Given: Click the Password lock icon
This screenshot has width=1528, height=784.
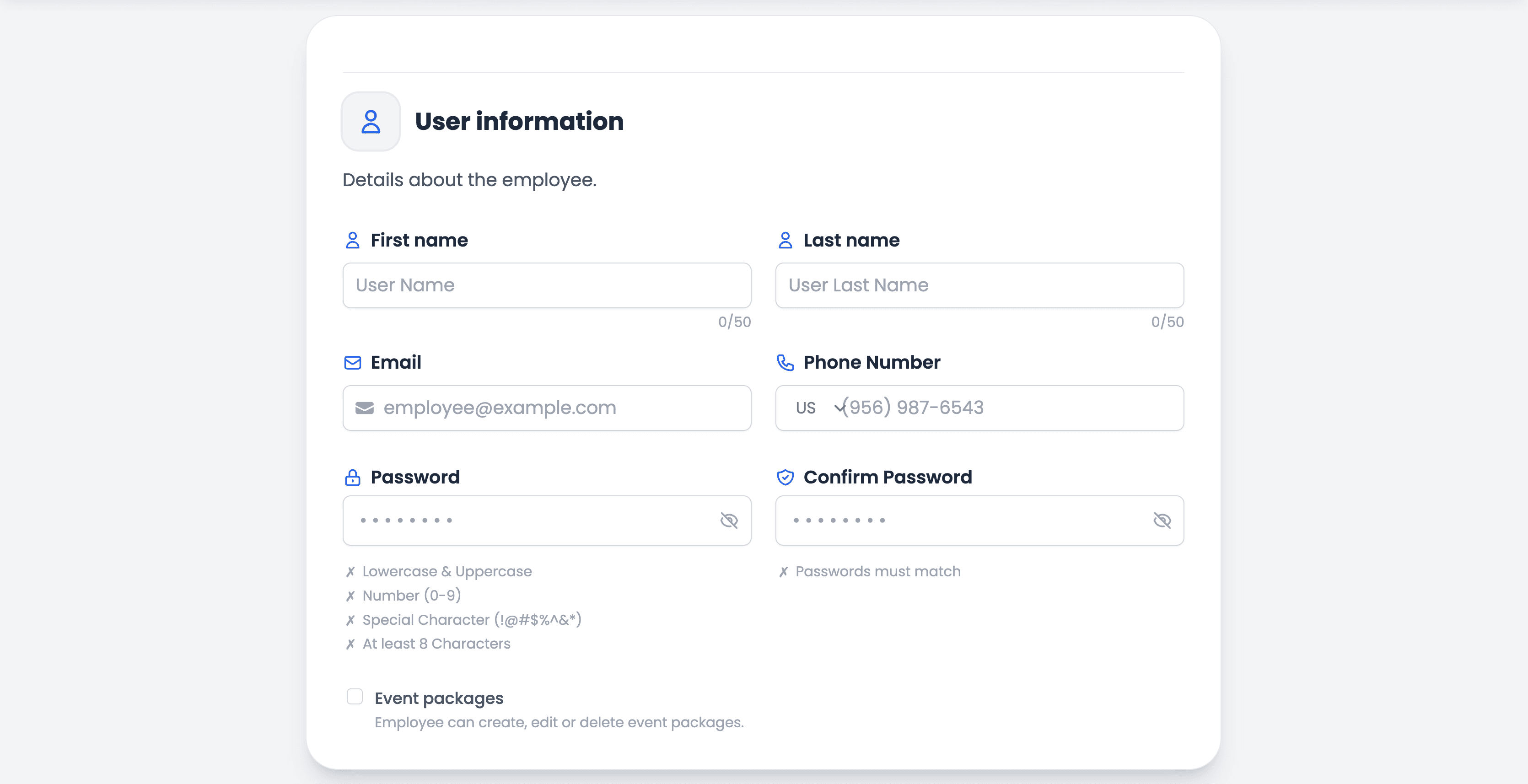Looking at the screenshot, I should 352,478.
